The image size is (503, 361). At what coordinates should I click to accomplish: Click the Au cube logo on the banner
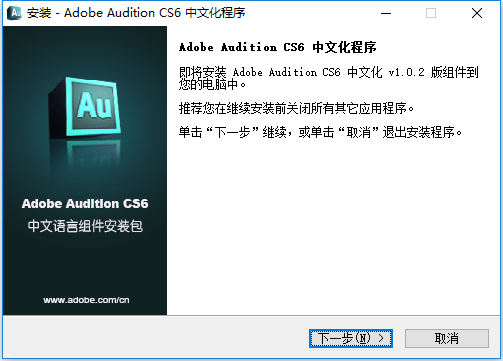point(85,107)
